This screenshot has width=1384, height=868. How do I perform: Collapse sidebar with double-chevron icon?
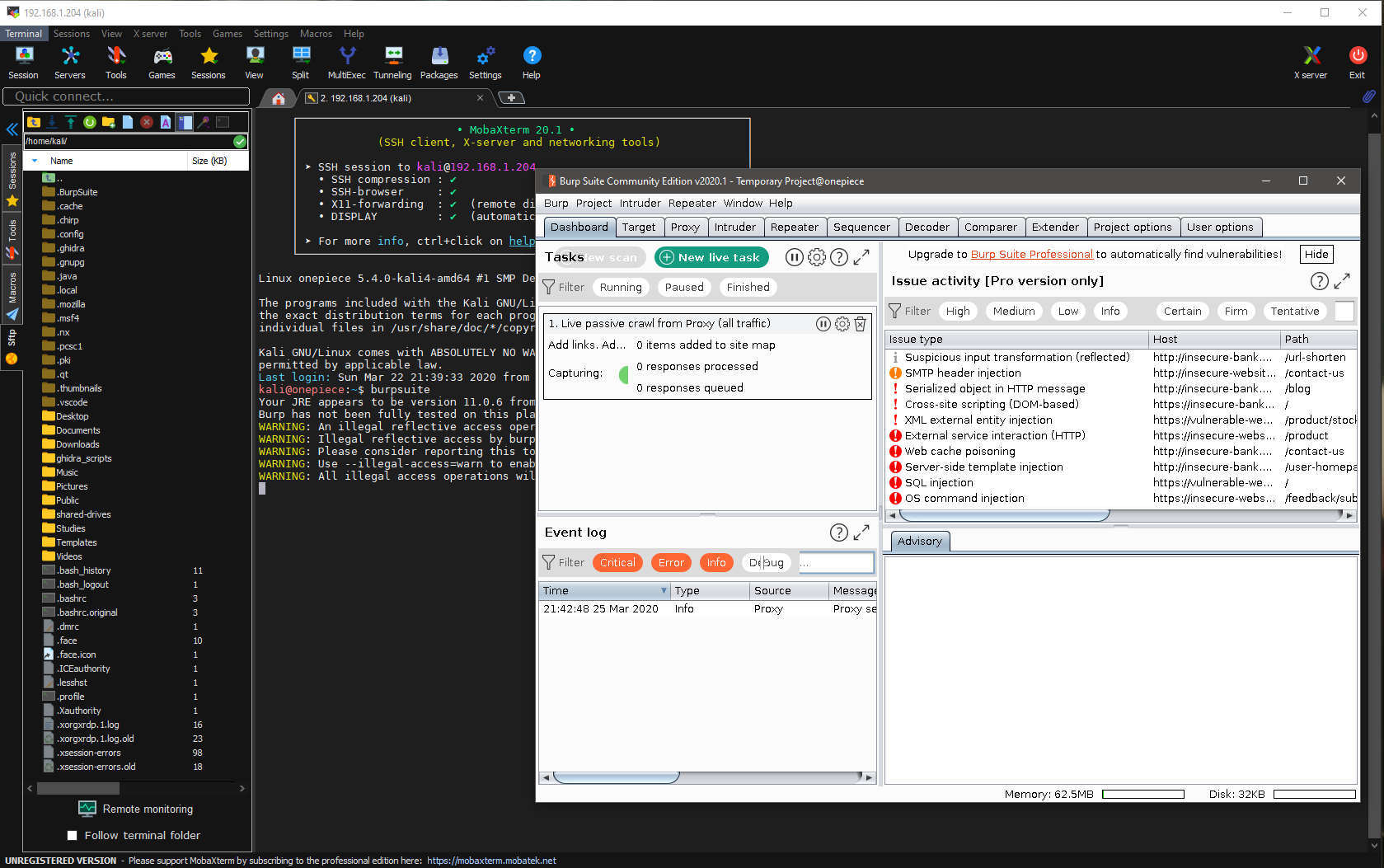click(x=12, y=129)
